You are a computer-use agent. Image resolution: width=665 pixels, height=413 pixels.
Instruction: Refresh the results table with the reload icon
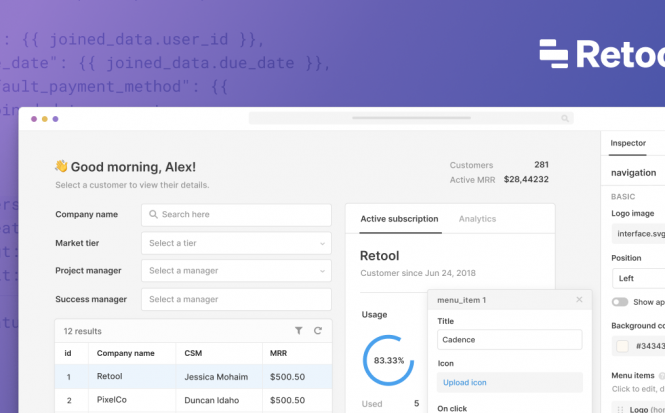coord(318,330)
